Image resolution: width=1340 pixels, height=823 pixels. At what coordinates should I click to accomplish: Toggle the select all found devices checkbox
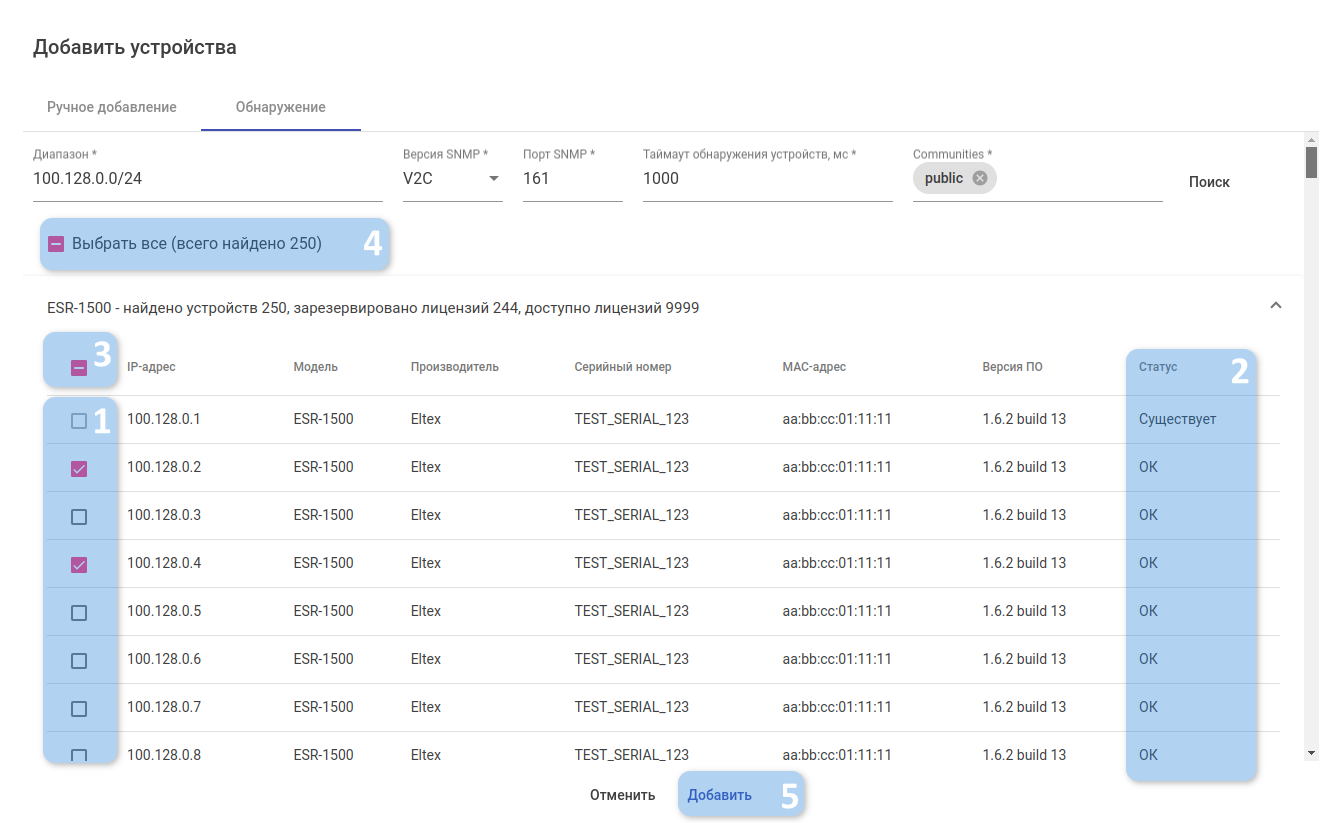(x=57, y=244)
